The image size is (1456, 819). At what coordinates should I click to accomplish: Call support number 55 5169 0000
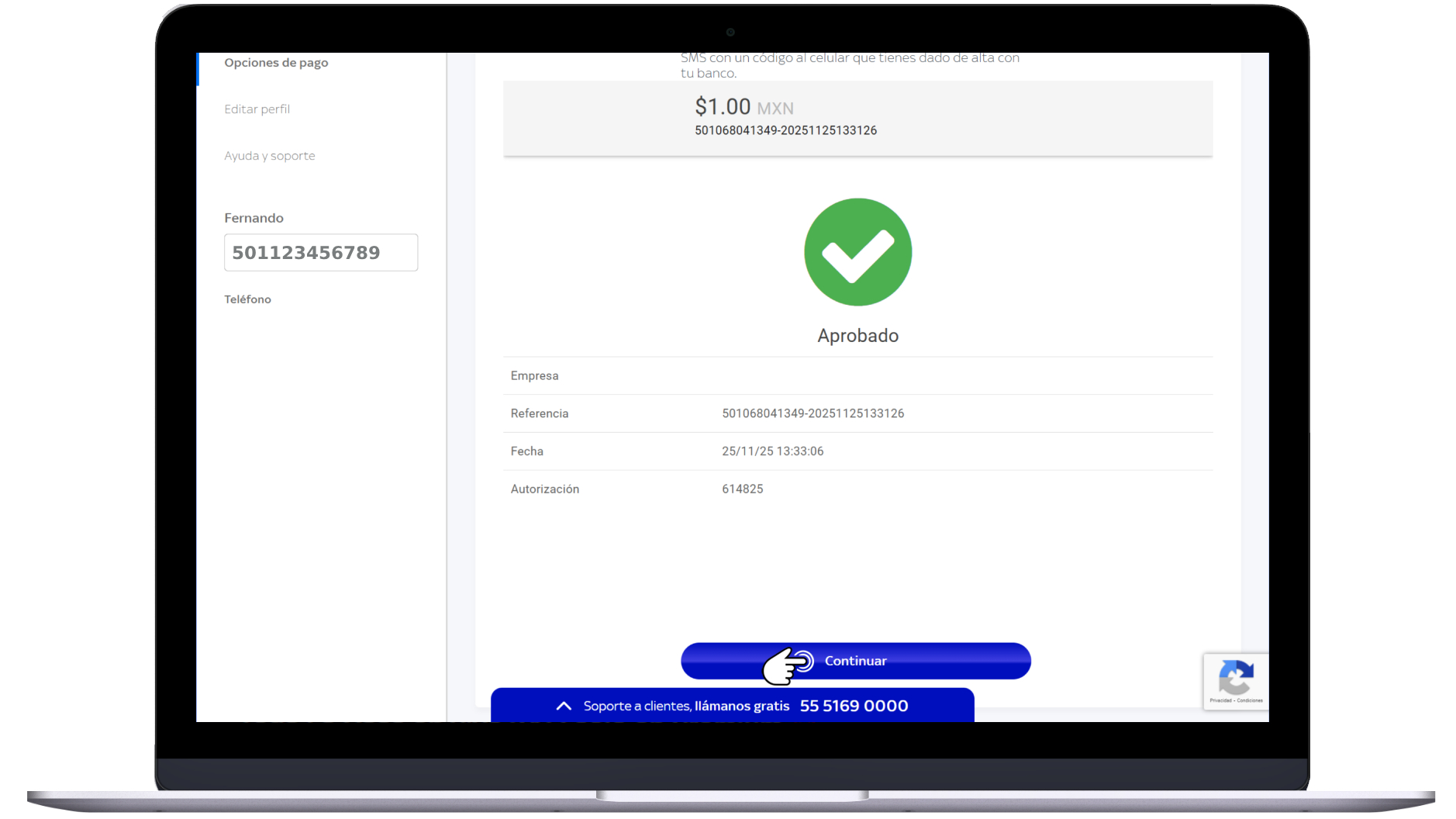pyautogui.click(x=854, y=706)
